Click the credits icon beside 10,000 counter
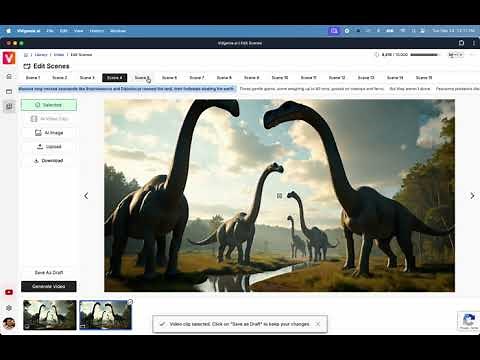This screenshot has height=360, width=480. (377, 55)
